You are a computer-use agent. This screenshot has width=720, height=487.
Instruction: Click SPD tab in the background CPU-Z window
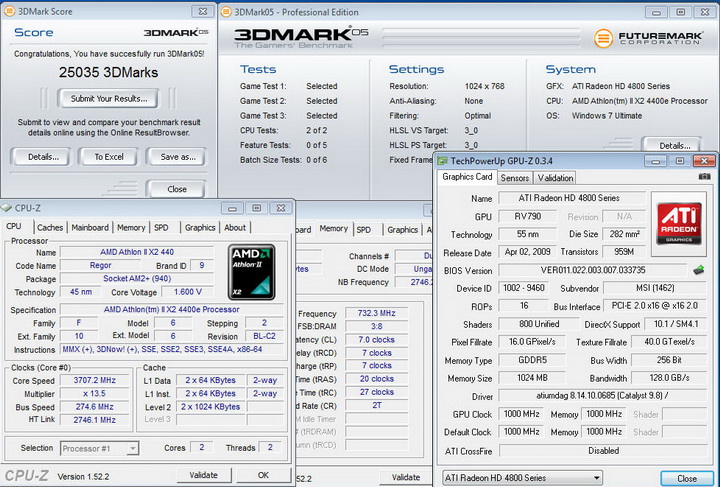coord(363,230)
